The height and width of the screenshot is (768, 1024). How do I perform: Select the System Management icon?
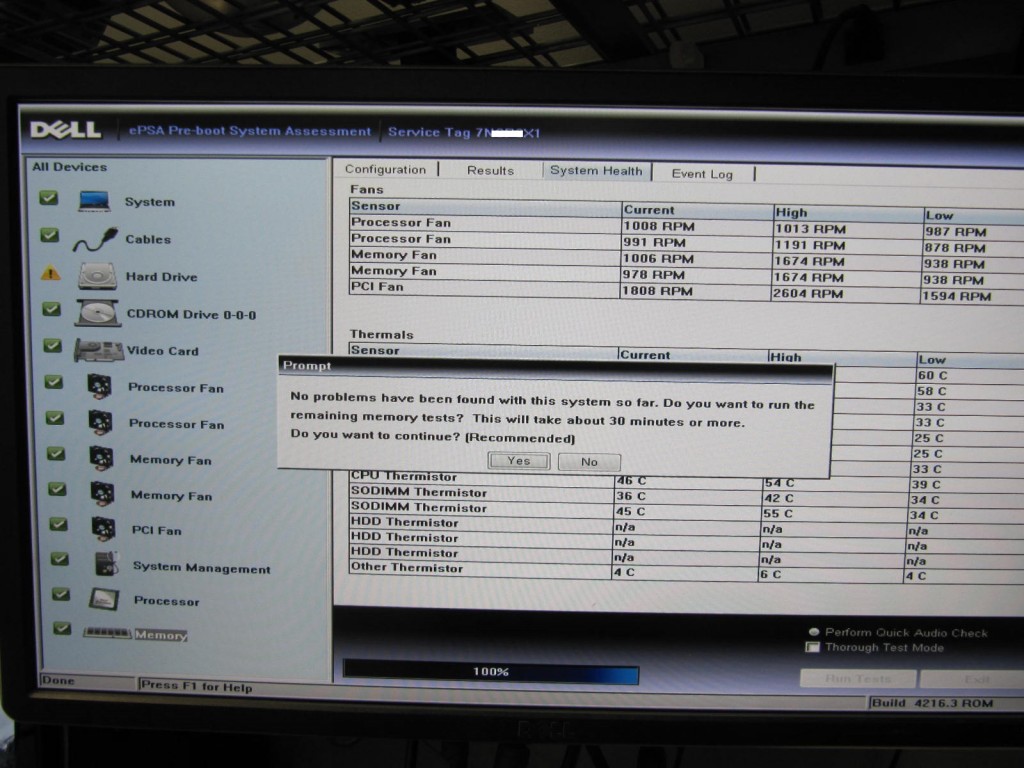(106, 564)
